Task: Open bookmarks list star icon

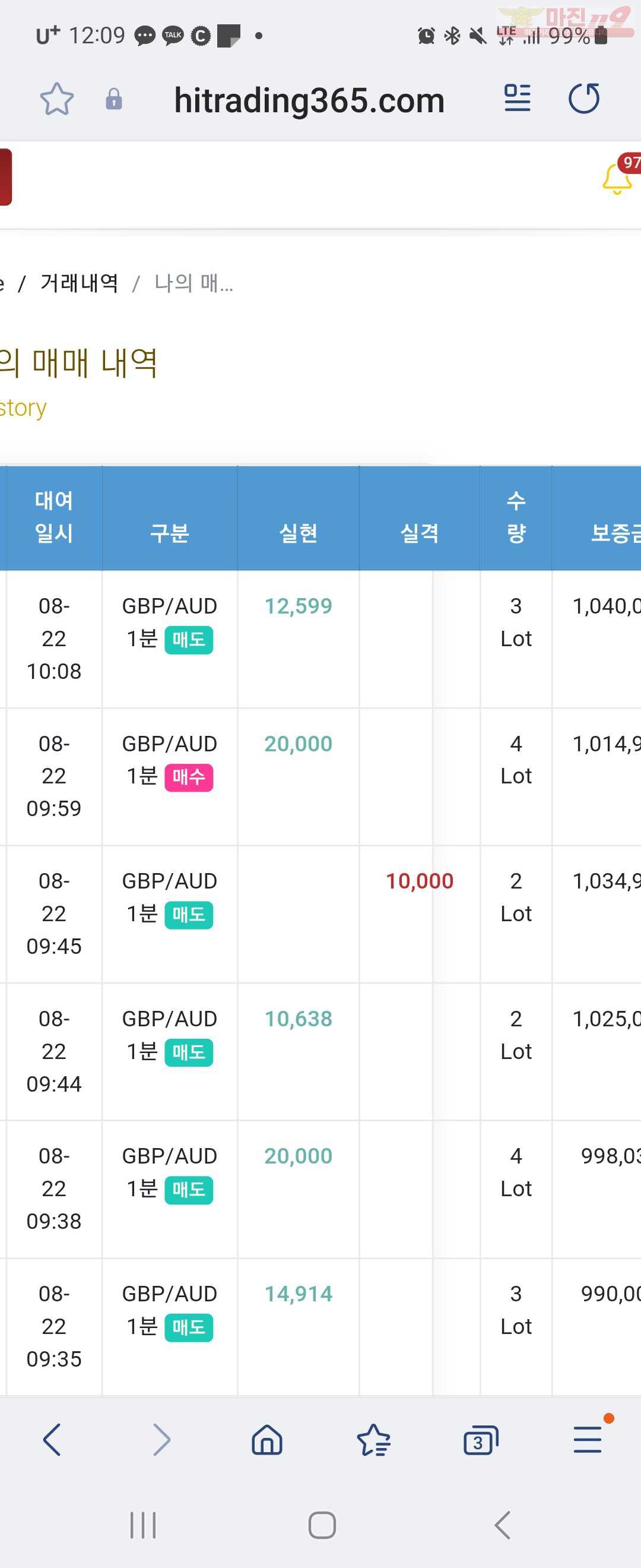Action: 373,1441
